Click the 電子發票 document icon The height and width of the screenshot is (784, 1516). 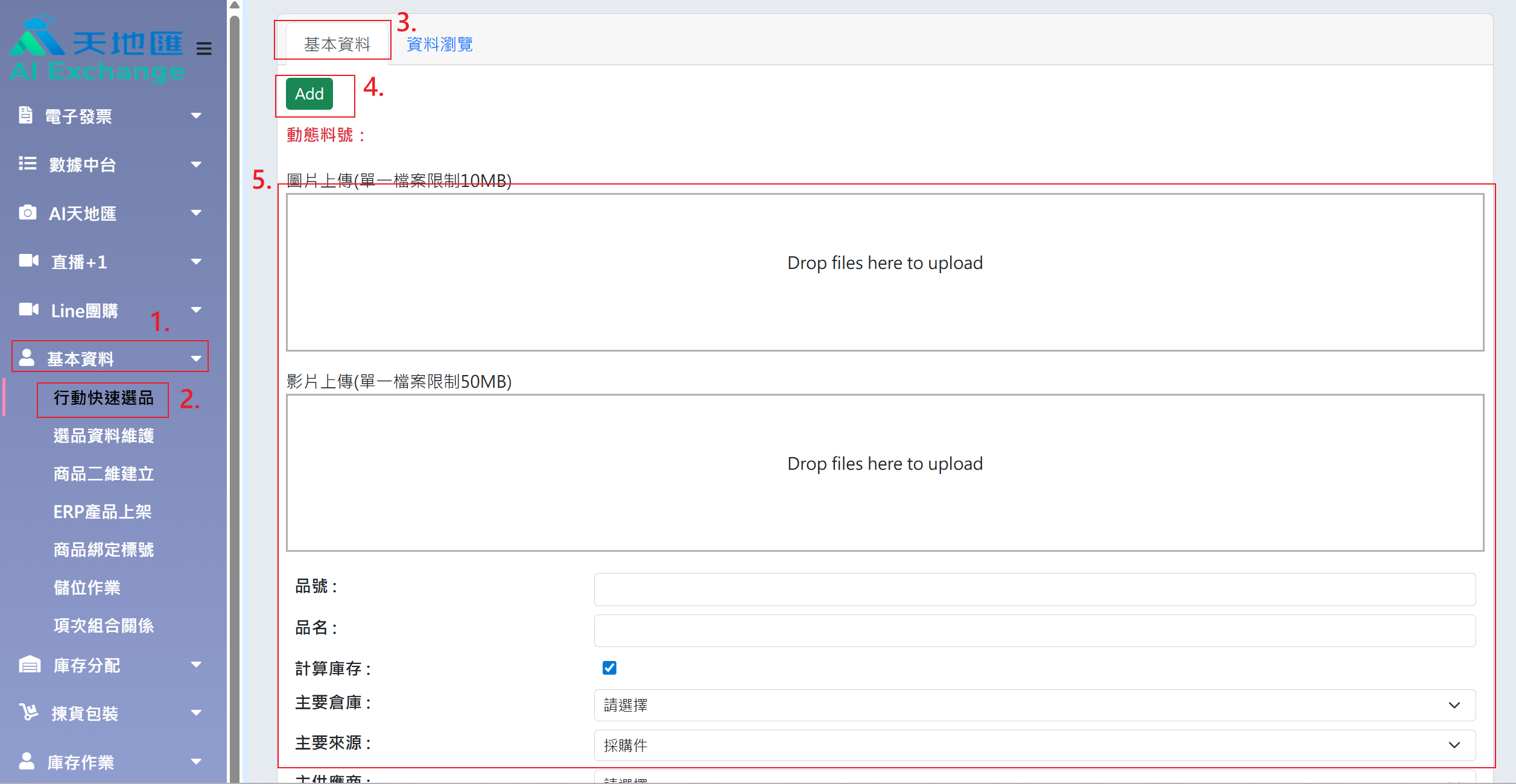click(25, 115)
